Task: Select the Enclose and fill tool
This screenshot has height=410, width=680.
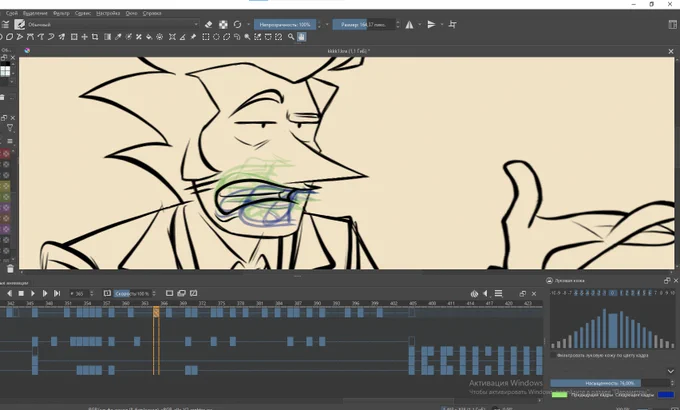Action: click(160, 37)
